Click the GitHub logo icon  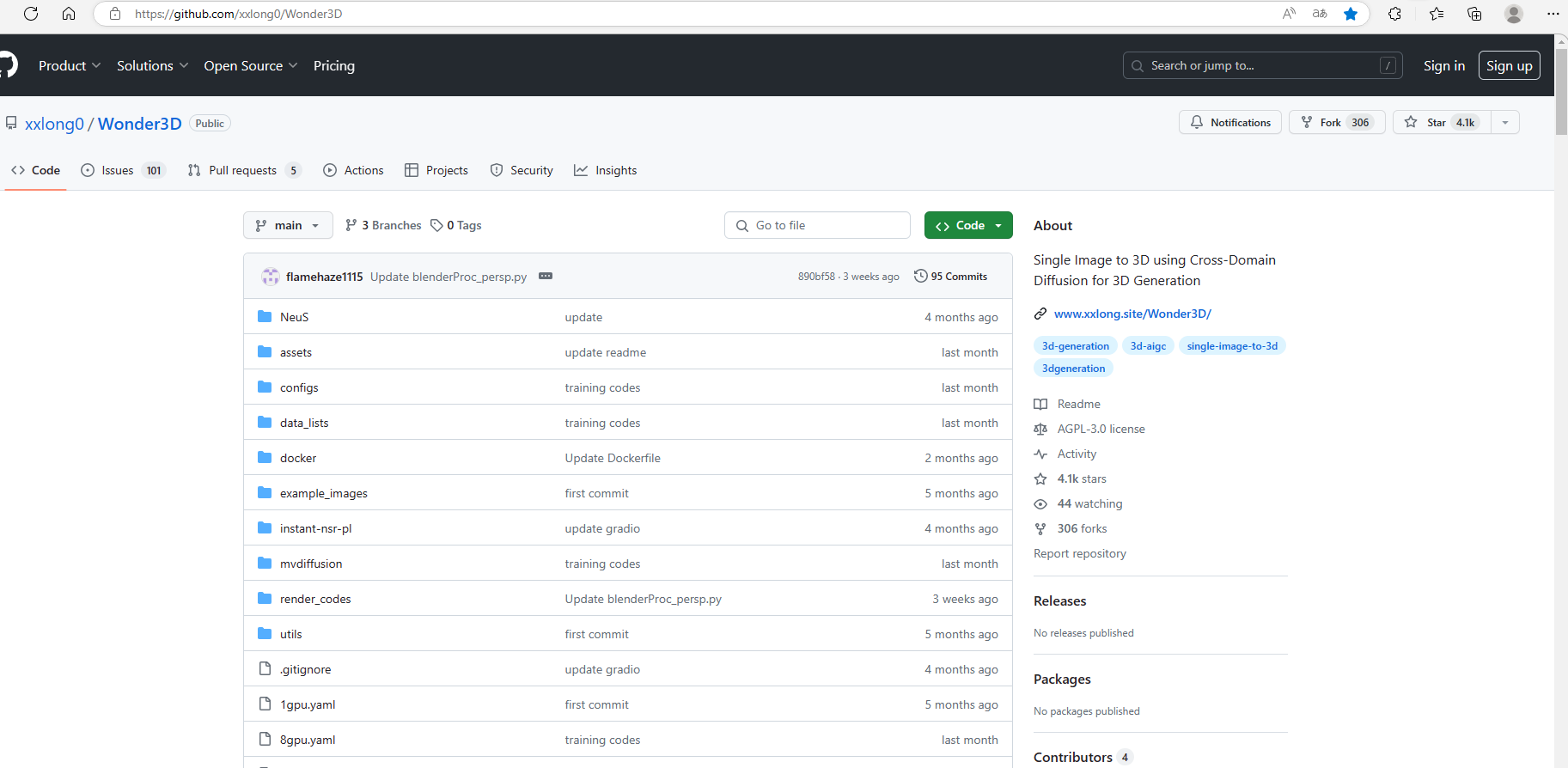click(8, 65)
